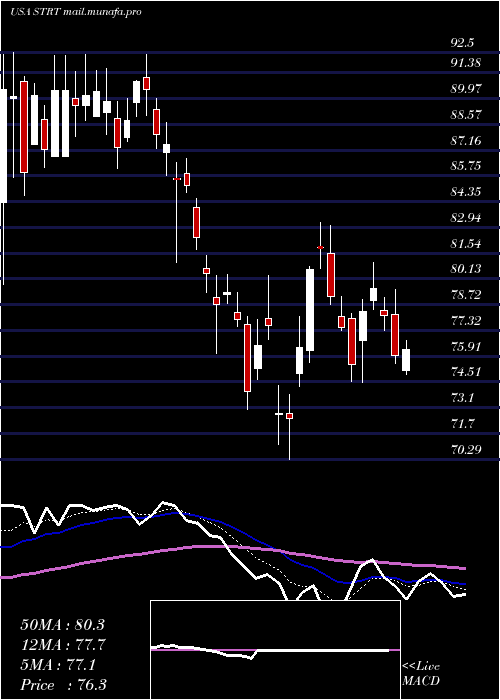Select the 71.7 price axis label

point(462,424)
